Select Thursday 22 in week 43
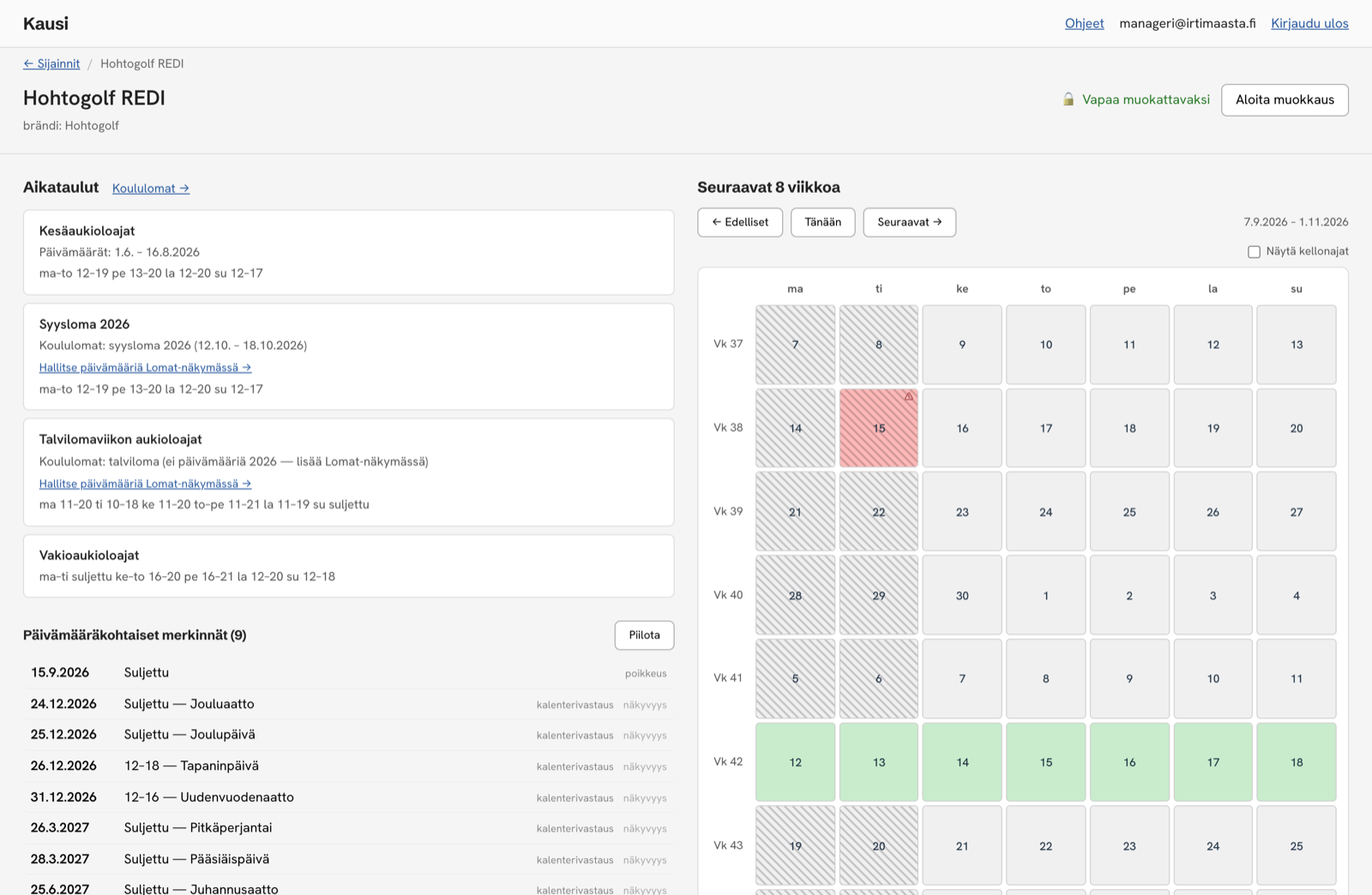Screen dimensions: 1372x895 pyautogui.click(x=1046, y=845)
